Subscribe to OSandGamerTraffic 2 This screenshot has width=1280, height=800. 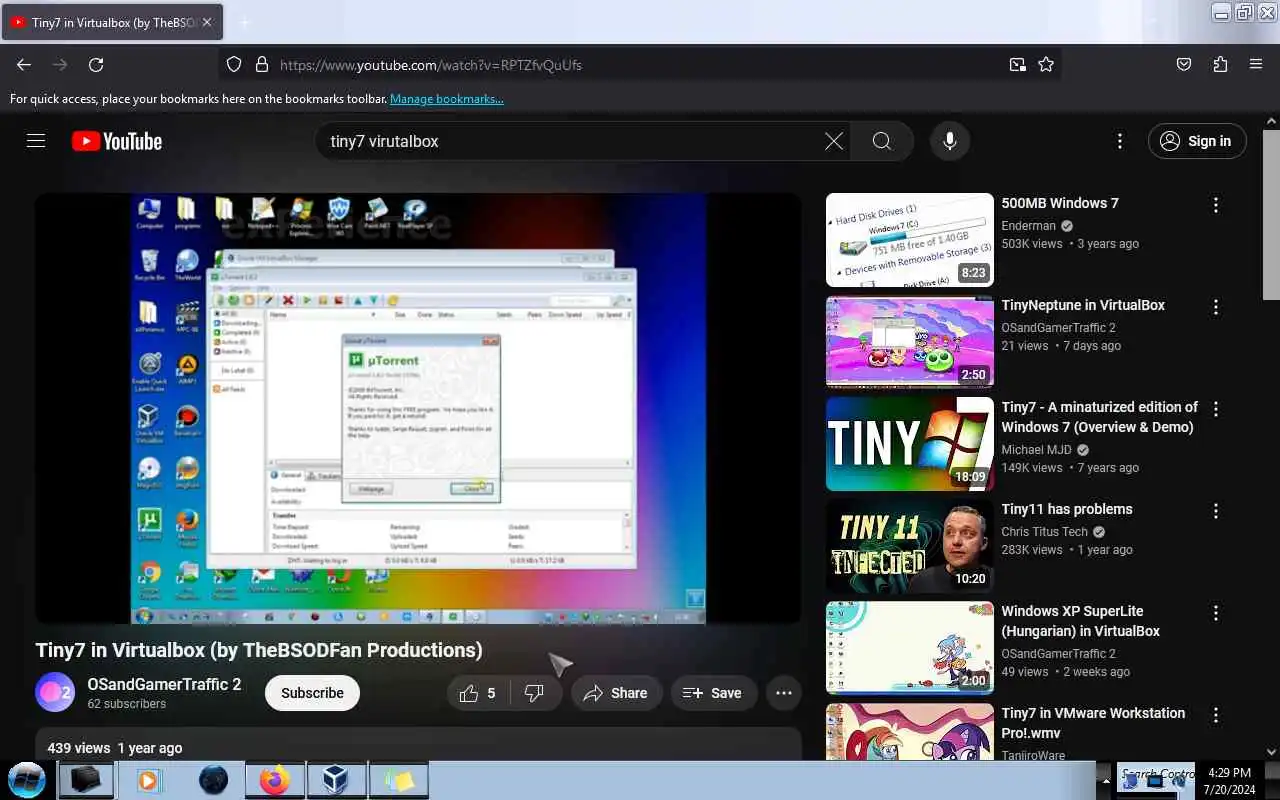click(x=312, y=693)
